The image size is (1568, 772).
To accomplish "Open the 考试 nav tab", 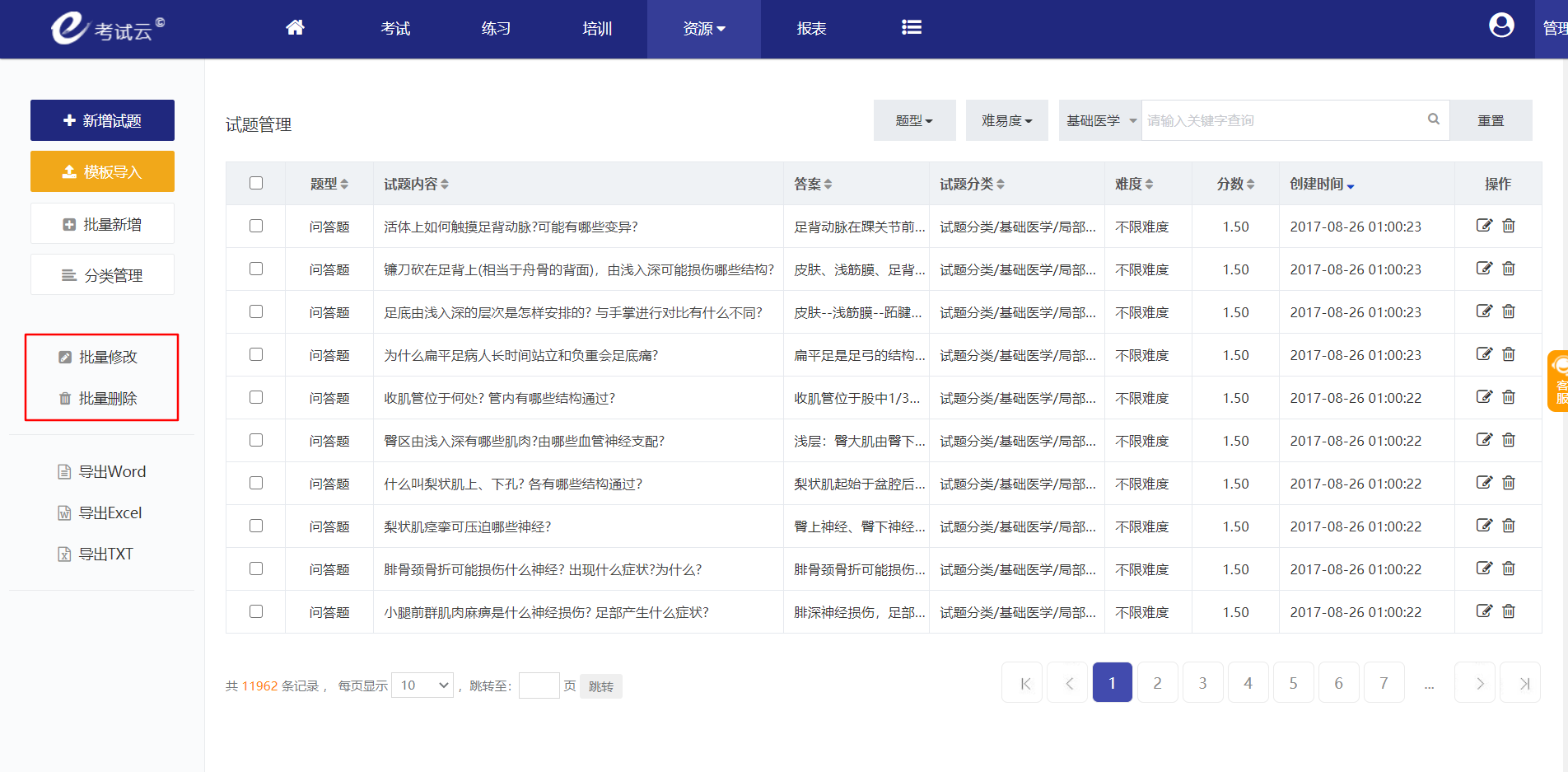I will pos(395,29).
